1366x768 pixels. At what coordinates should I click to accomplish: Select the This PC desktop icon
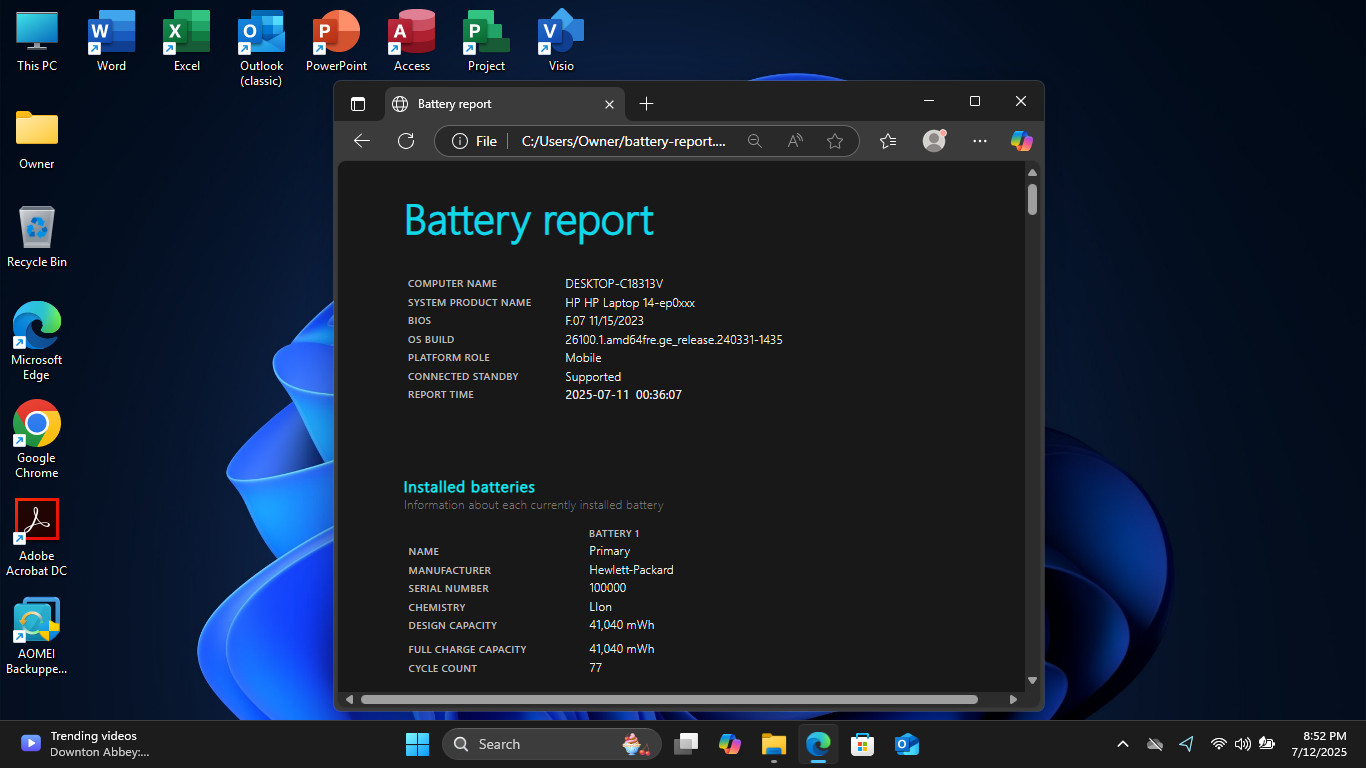click(x=37, y=40)
